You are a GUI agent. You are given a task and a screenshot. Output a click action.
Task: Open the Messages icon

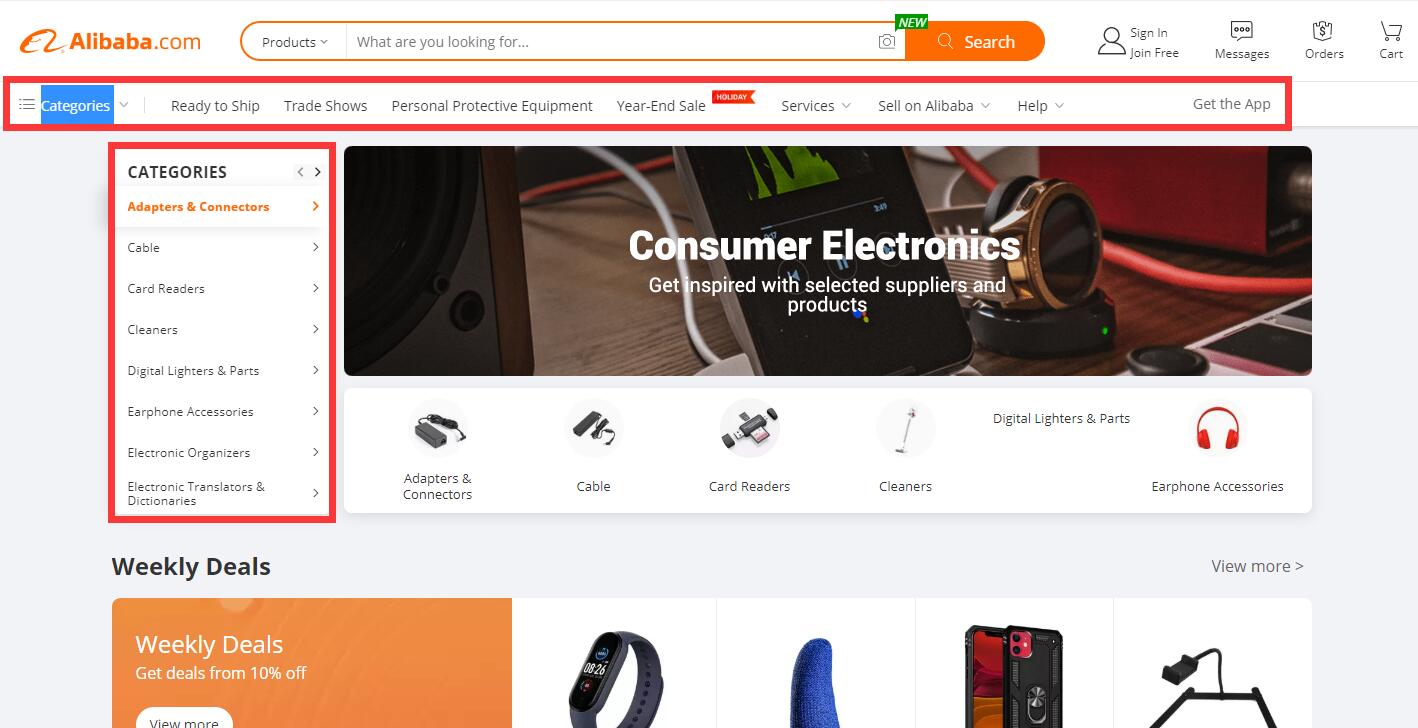click(1241, 31)
